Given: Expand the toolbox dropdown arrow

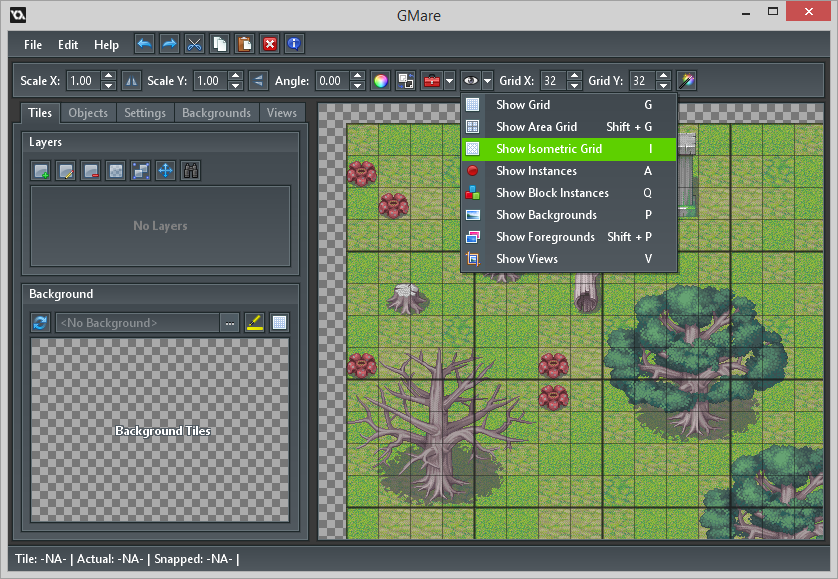Looking at the screenshot, I should coord(449,81).
